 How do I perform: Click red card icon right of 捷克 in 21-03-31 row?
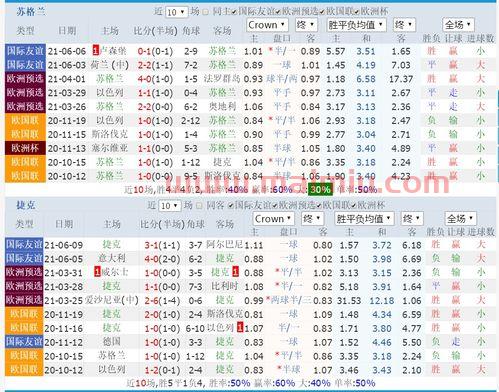coord(235,272)
